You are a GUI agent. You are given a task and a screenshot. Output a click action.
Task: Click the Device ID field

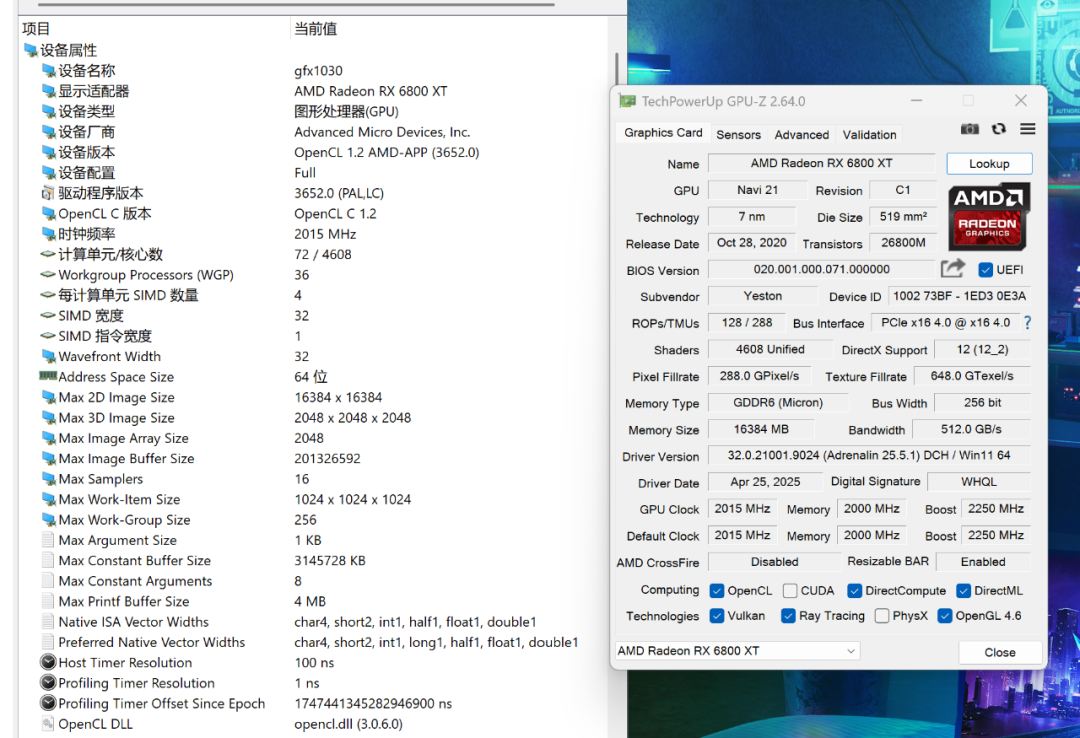tap(959, 296)
